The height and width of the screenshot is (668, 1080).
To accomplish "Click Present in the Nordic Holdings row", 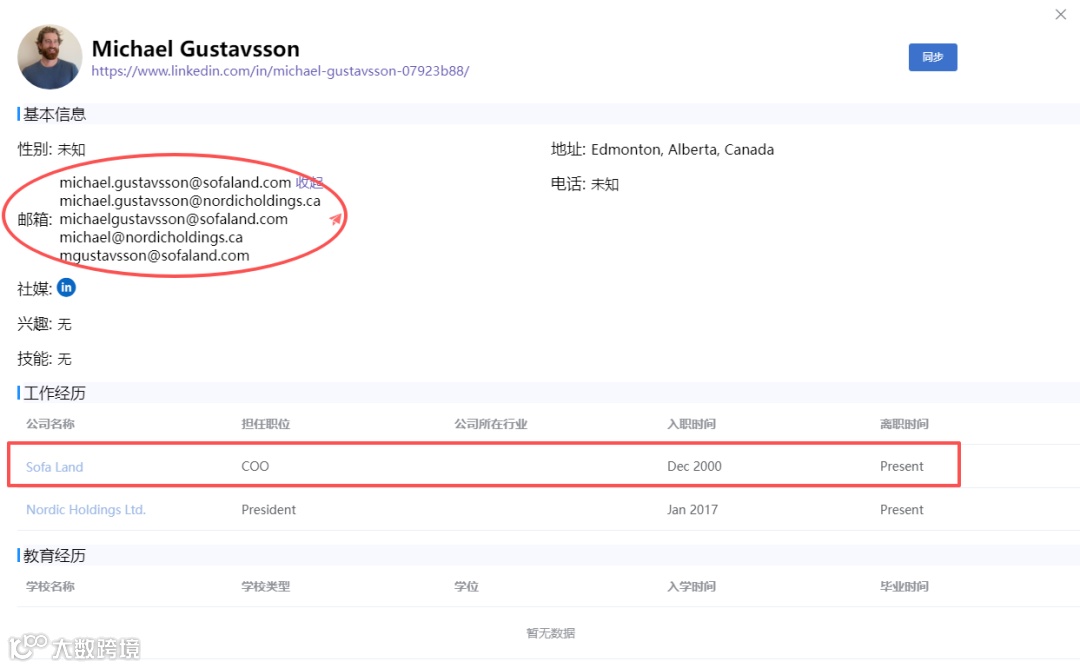I will tap(902, 510).
